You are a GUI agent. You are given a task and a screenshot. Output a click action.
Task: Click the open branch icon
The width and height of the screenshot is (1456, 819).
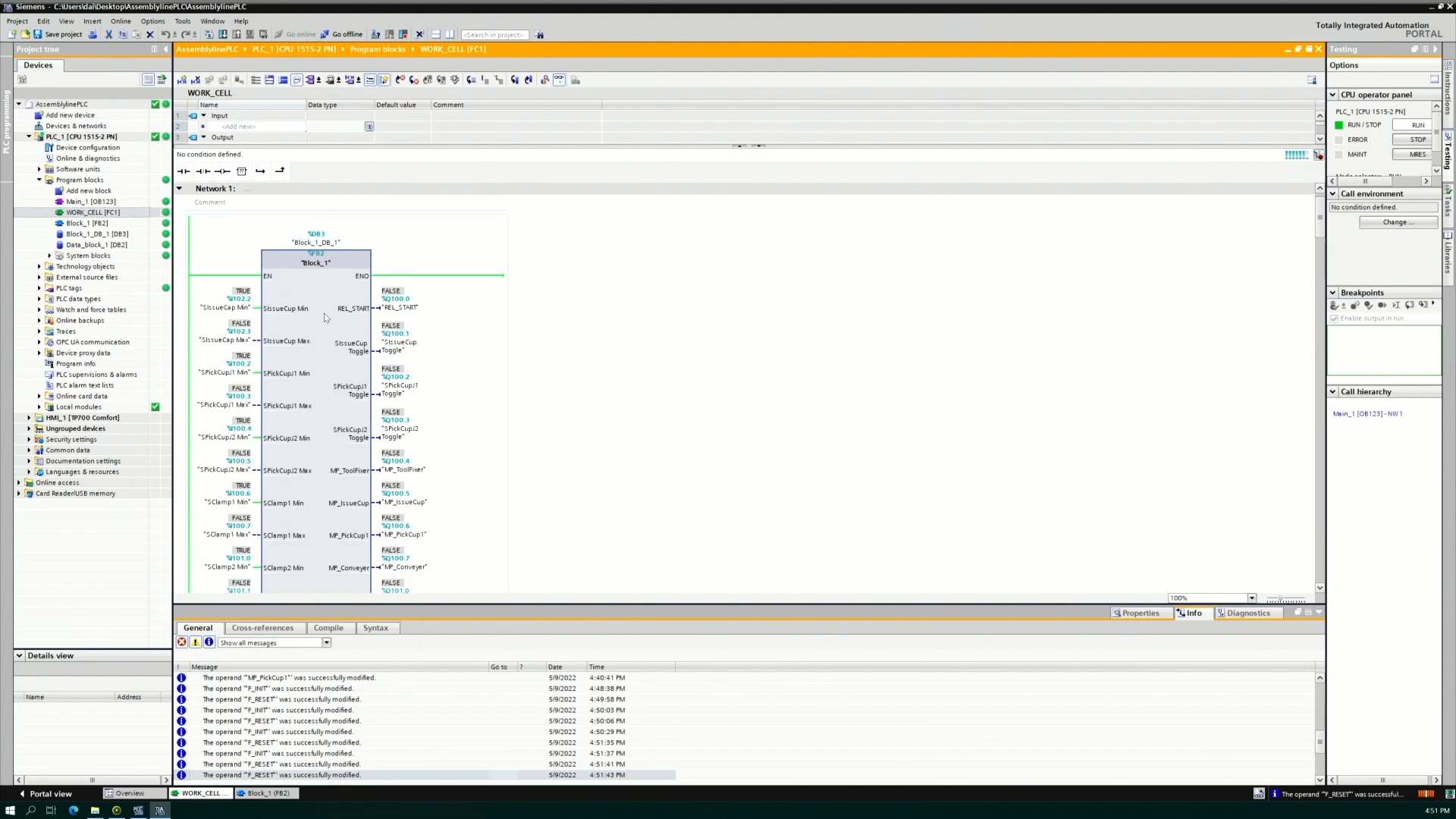tap(260, 171)
